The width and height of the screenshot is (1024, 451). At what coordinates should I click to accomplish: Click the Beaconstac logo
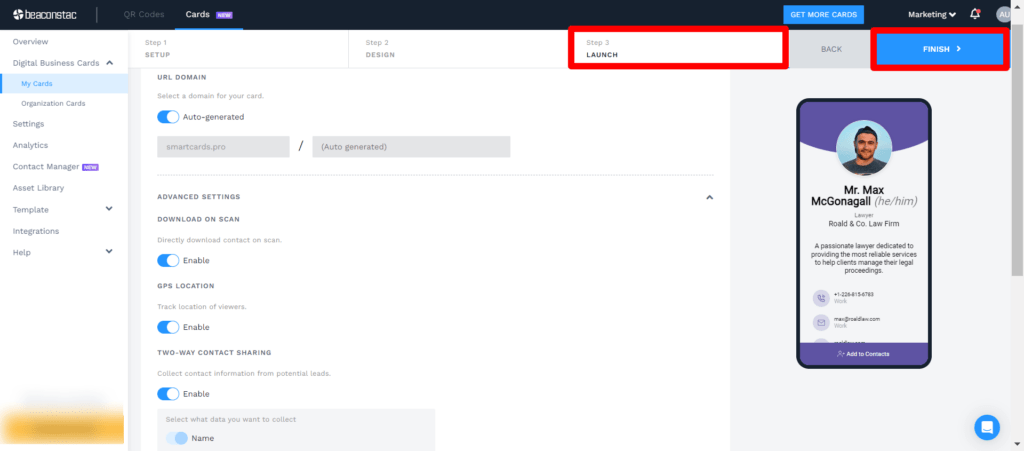click(x=45, y=14)
